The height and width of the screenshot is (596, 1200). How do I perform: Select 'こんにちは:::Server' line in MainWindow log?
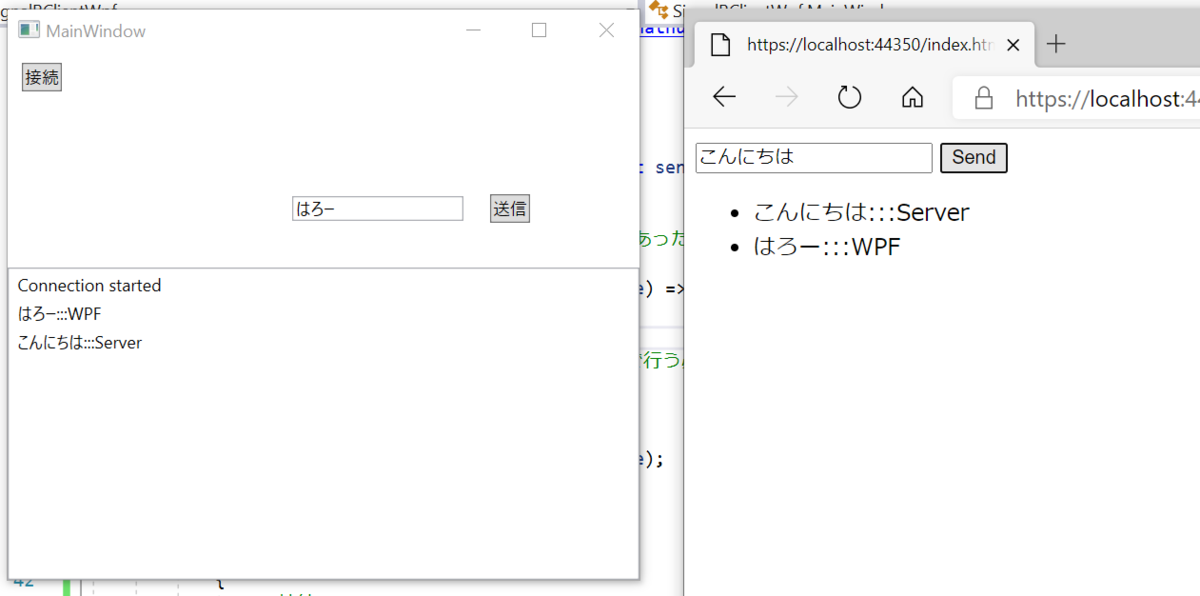[80, 343]
